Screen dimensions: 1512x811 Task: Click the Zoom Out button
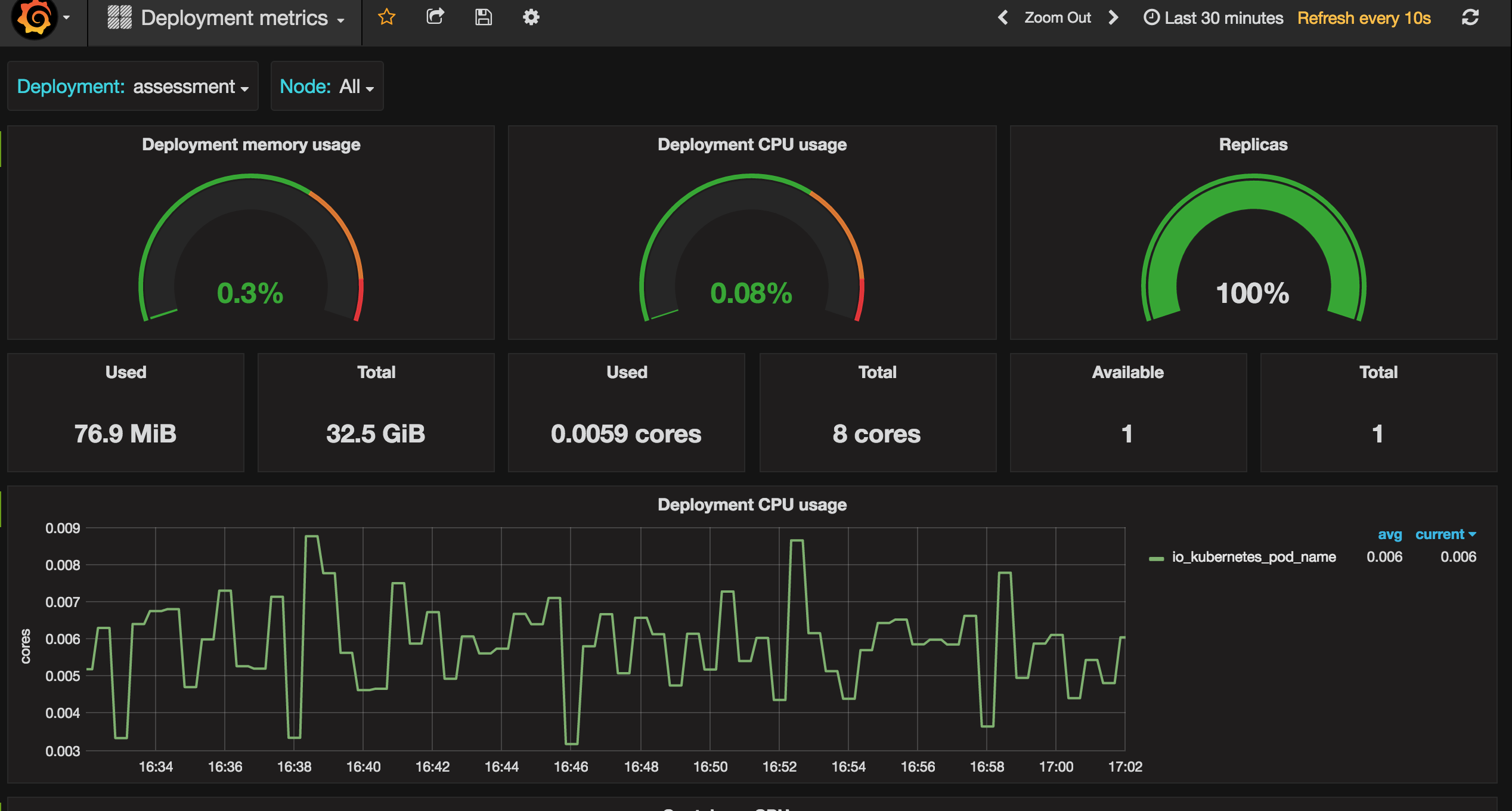(1058, 18)
